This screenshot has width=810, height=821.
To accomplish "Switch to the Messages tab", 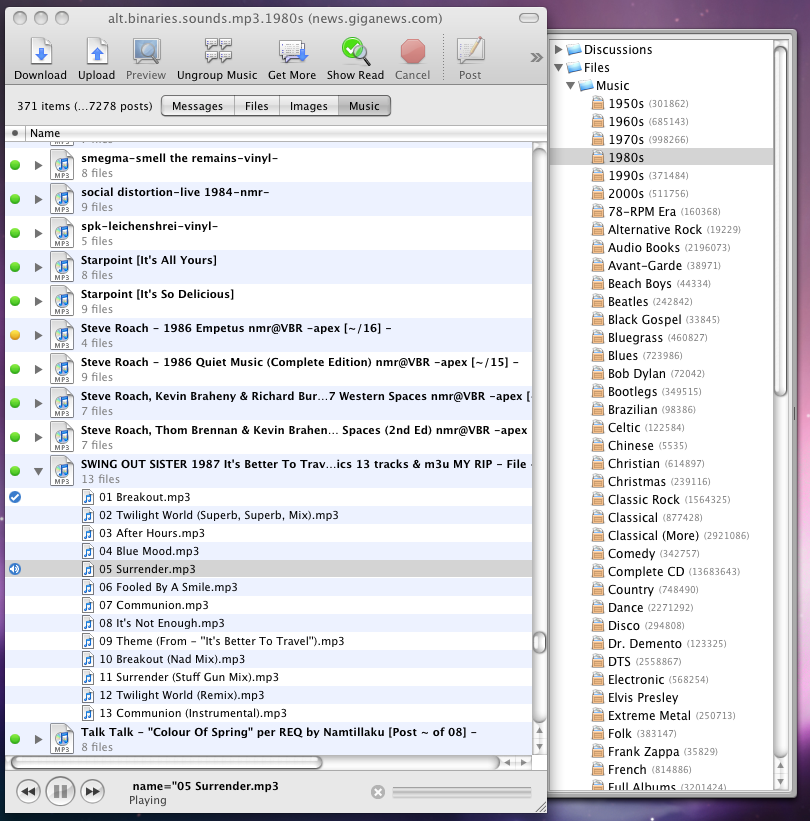I will coord(197,106).
